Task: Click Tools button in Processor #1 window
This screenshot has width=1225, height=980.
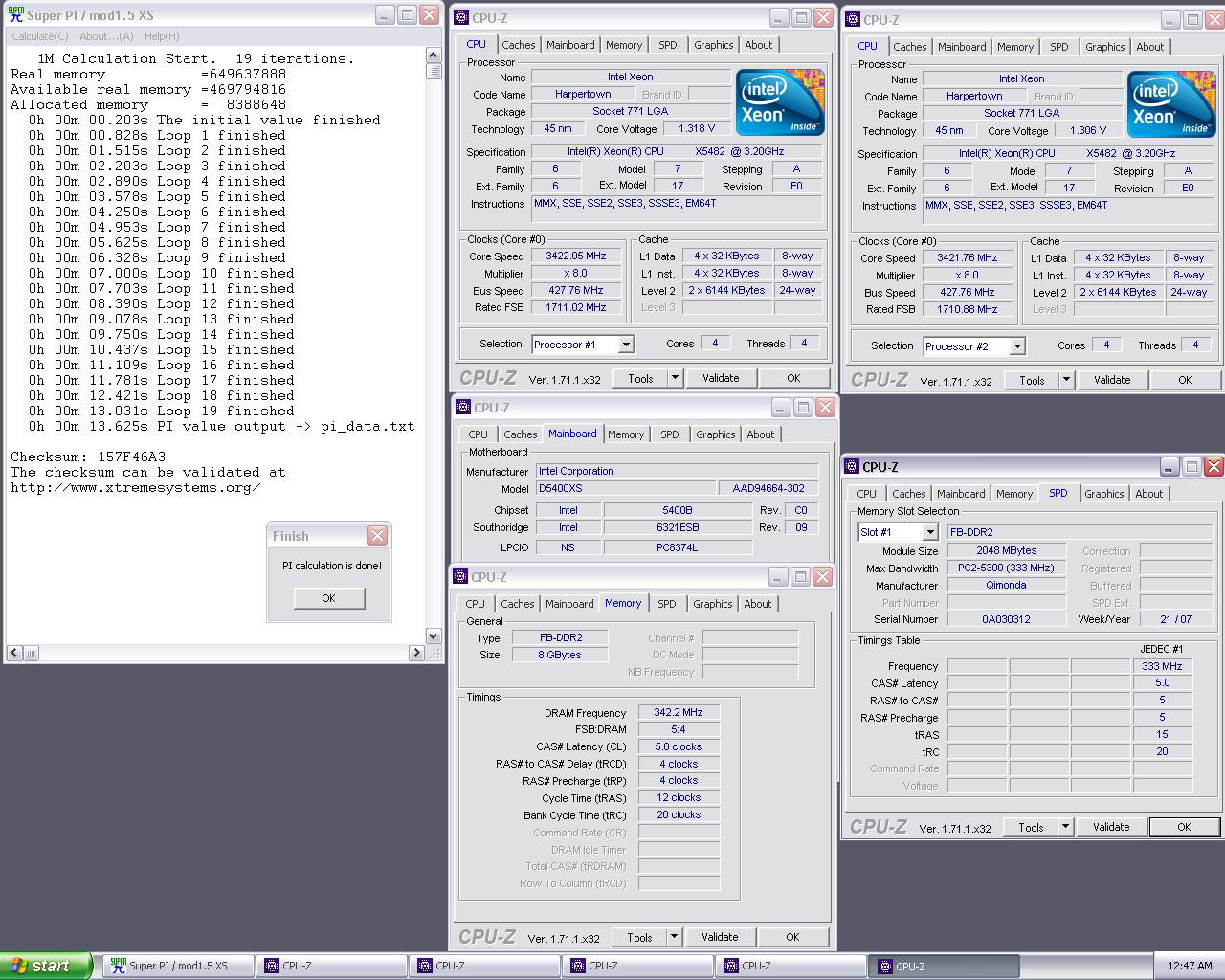Action: pos(640,378)
